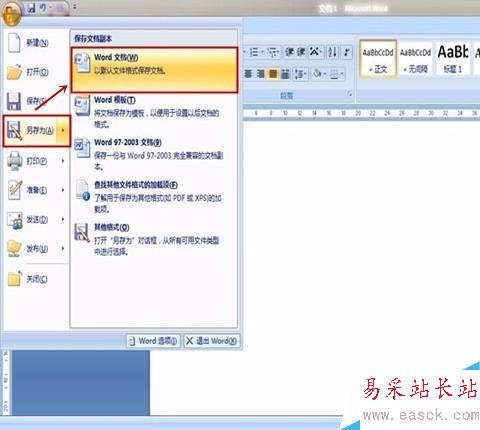Click the decrease indent icon

pos(289,52)
